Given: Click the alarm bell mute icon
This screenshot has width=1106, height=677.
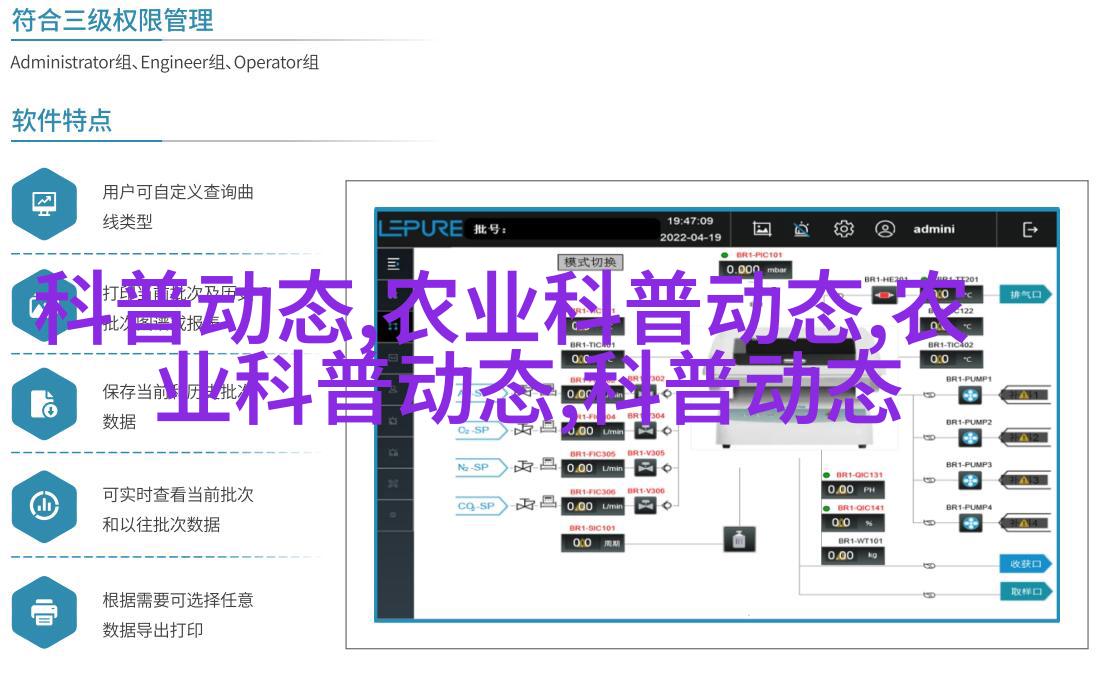Looking at the screenshot, I should tap(801, 229).
